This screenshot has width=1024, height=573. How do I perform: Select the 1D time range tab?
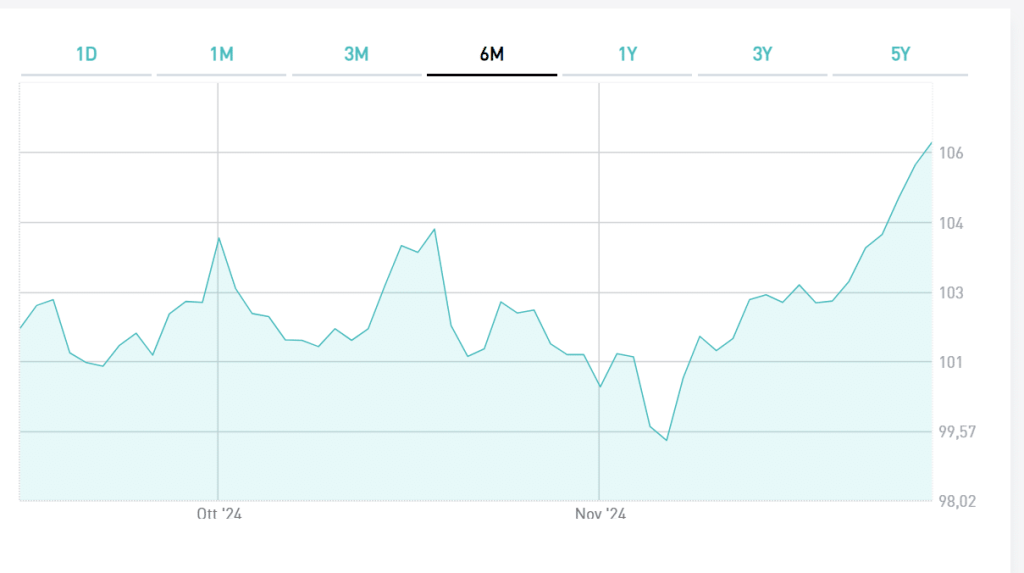point(86,54)
